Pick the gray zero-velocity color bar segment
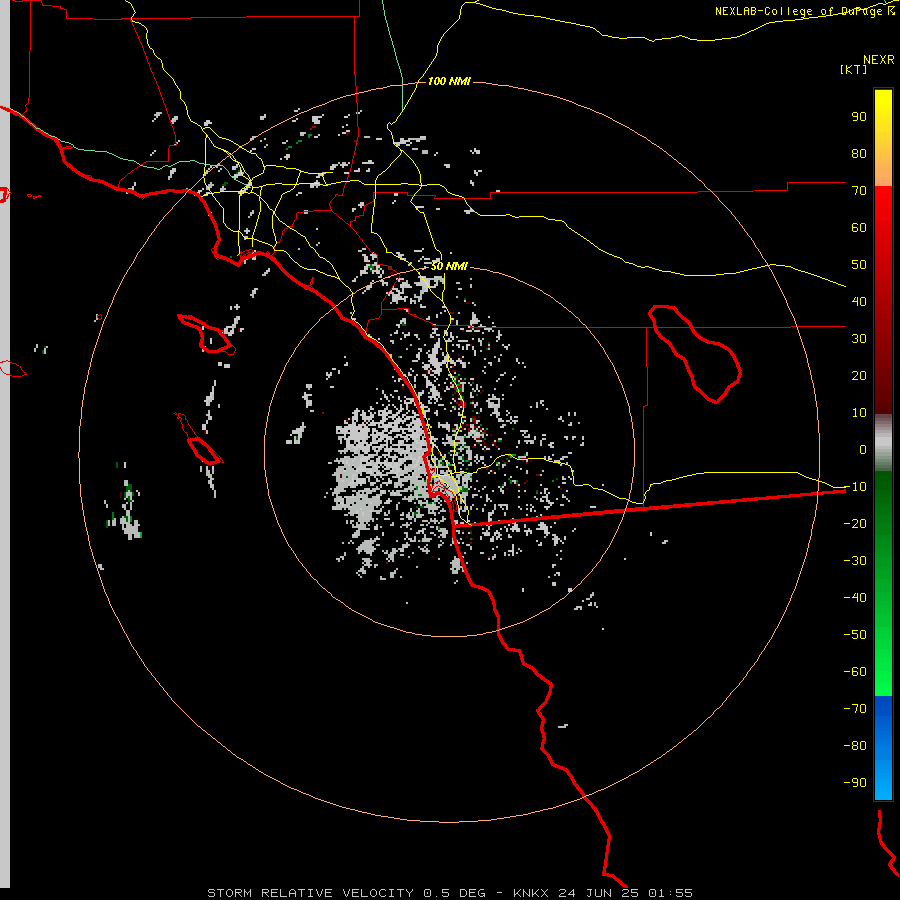 (883, 443)
